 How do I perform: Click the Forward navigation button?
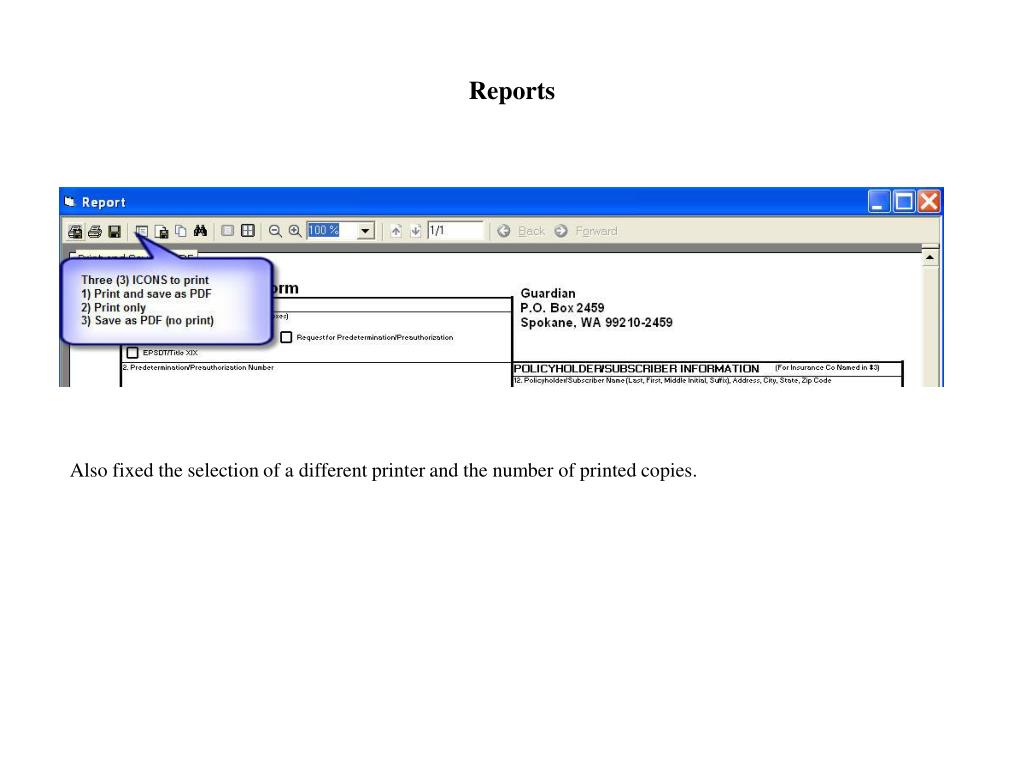pos(586,231)
